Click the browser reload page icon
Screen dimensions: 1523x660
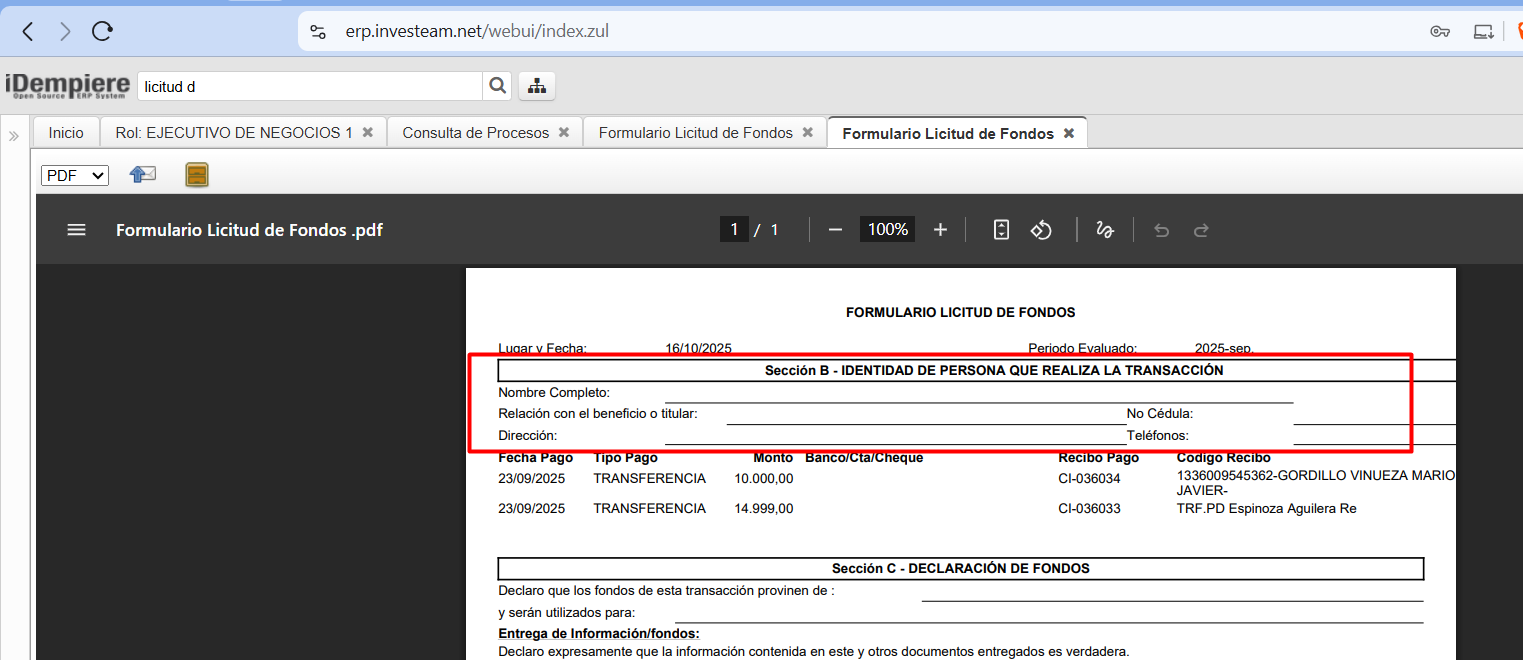point(102,31)
